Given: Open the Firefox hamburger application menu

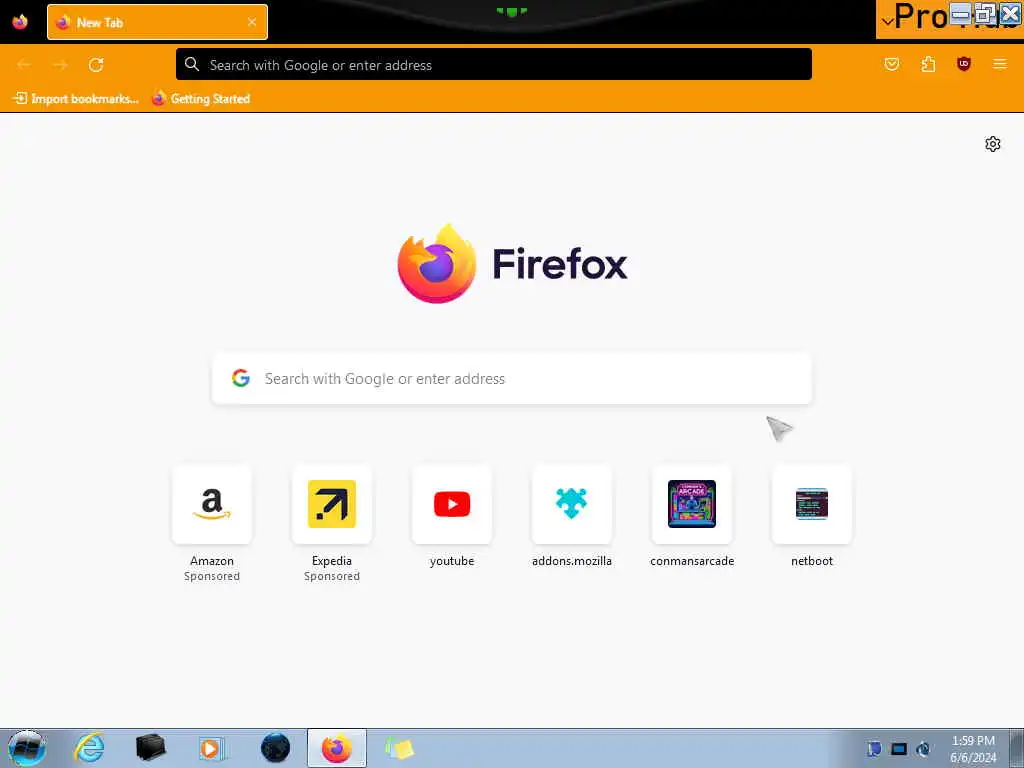Looking at the screenshot, I should [x=1000, y=64].
